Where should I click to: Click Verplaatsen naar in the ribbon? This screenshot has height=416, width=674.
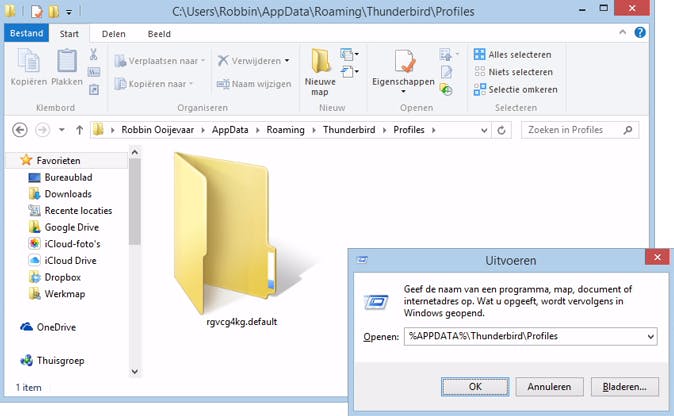click(159, 61)
